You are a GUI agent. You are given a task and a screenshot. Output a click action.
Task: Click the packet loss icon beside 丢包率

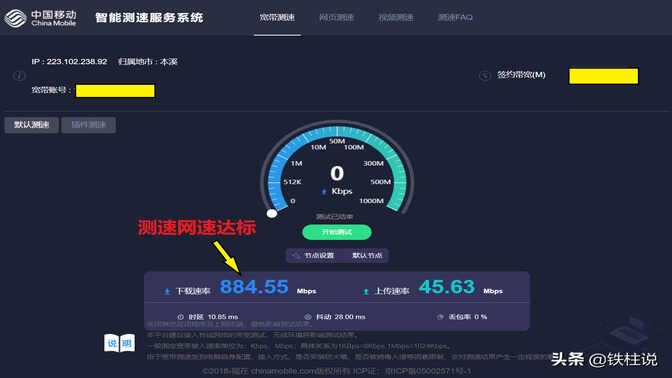[x=440, y=317]
